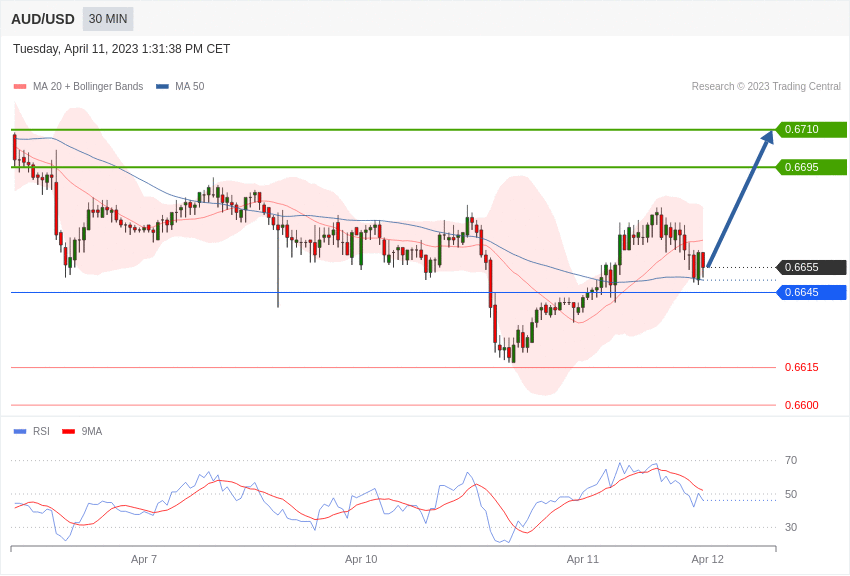Select the 0.6655 current price tag
Screen dimensions: 850x576
pyautogui.click(x=811, y=267)
